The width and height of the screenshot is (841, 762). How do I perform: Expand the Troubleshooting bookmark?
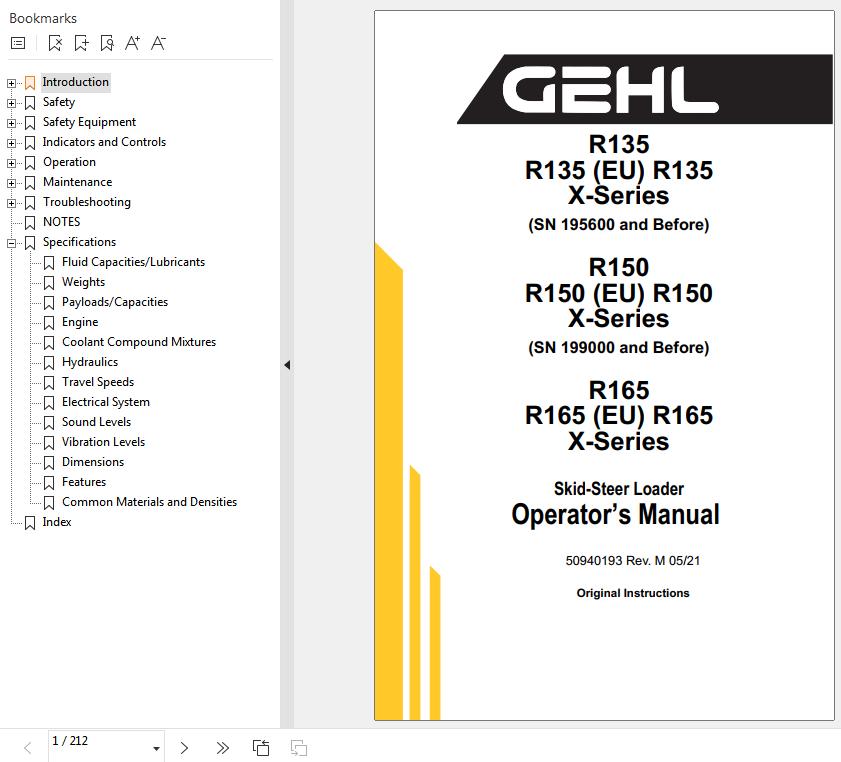pos(11,203)
